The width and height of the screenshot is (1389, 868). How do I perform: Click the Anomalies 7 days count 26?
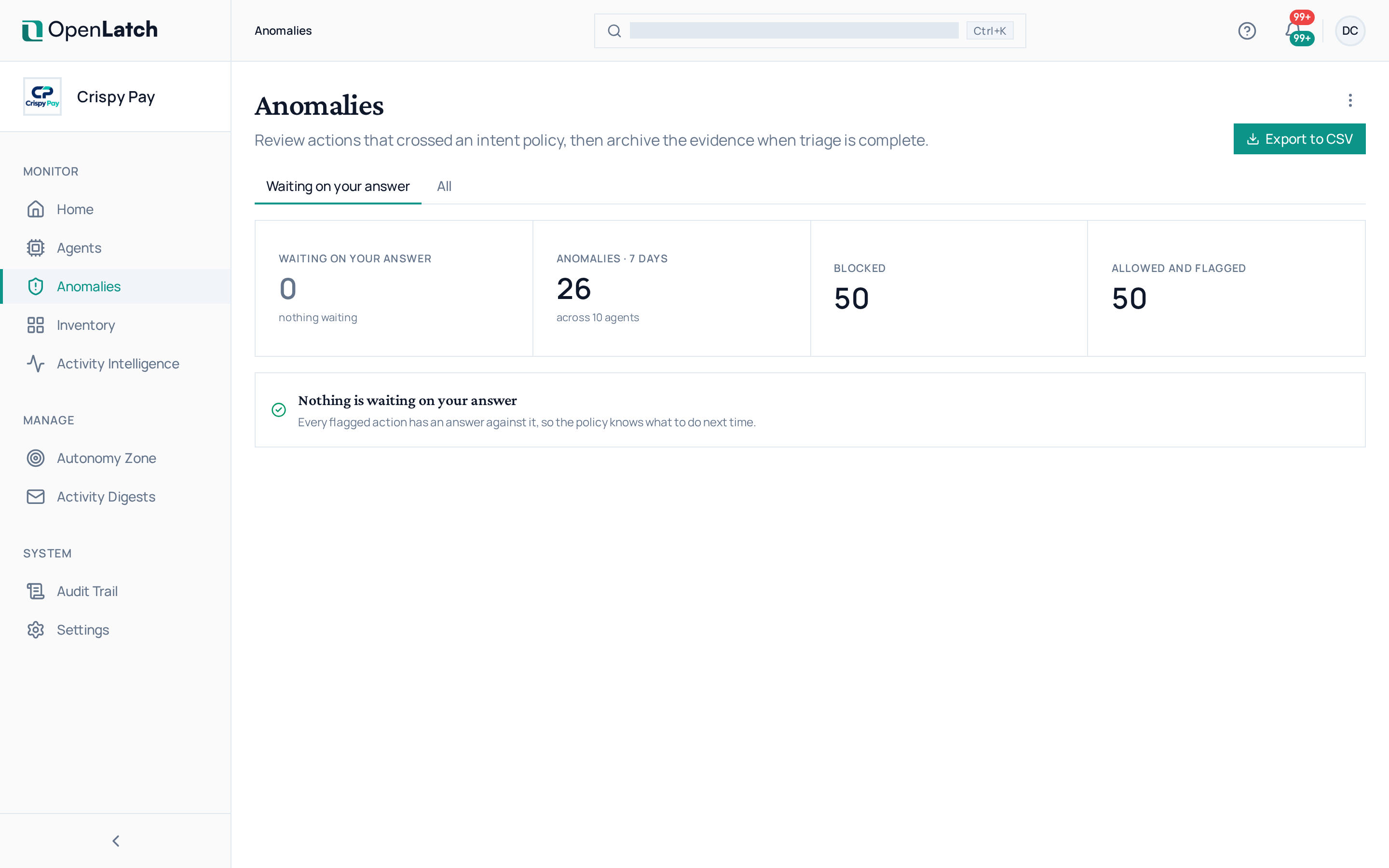tap(573, 289)
